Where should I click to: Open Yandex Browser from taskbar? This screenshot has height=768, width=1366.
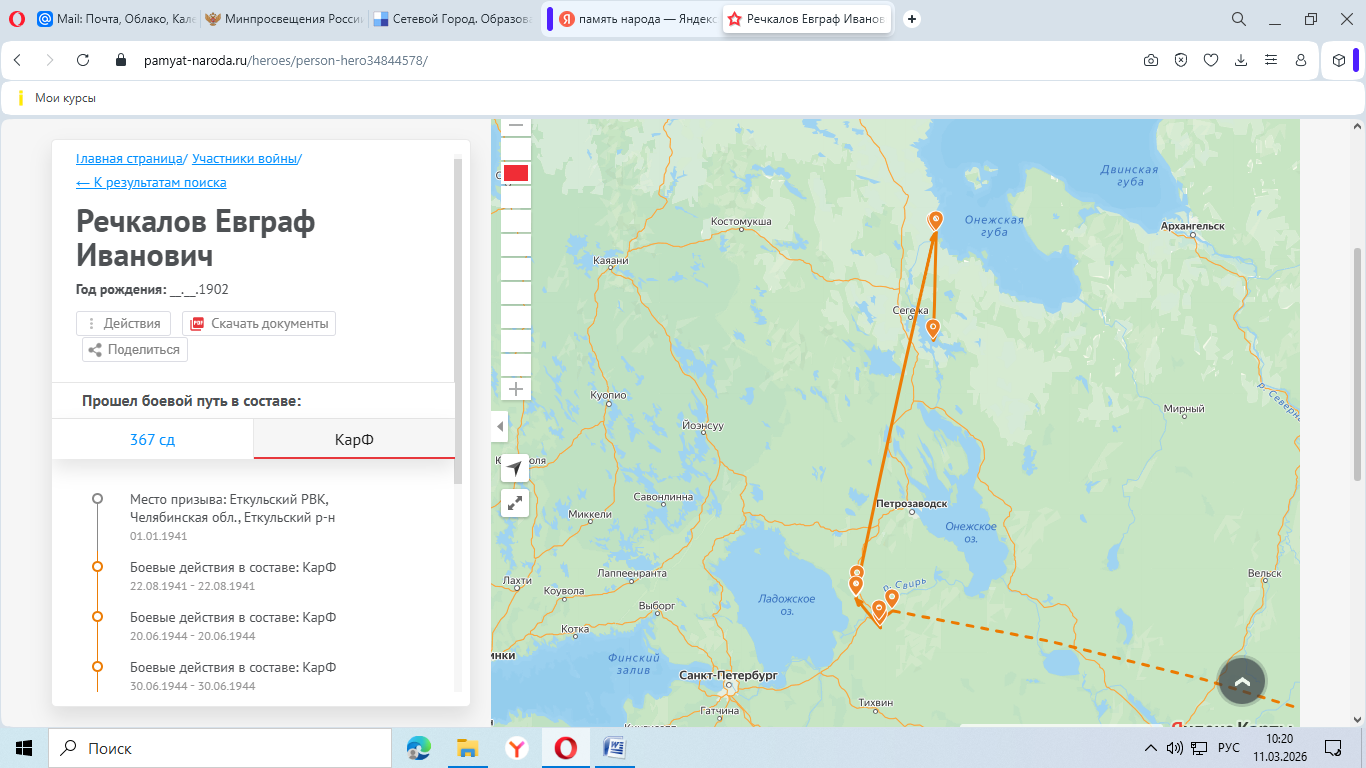tap(517, 748)
